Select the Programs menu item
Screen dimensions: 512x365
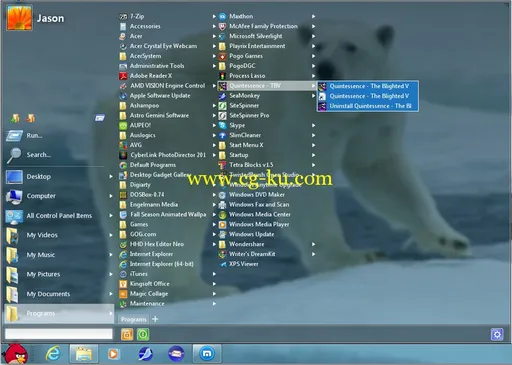59,313
